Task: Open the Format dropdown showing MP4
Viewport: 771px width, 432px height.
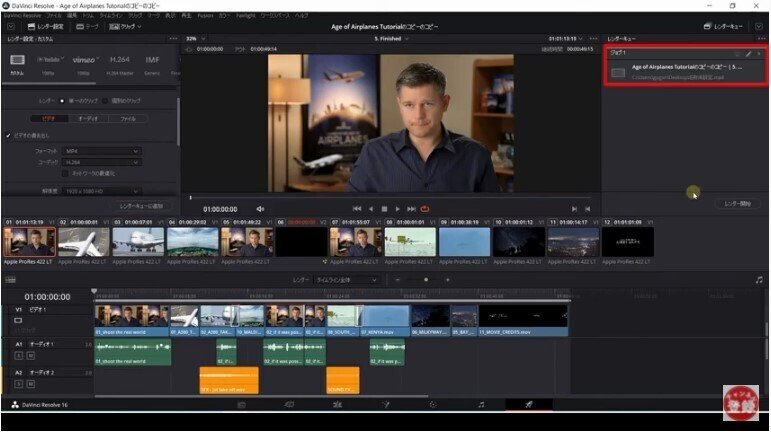Action: tap(102, 151)
